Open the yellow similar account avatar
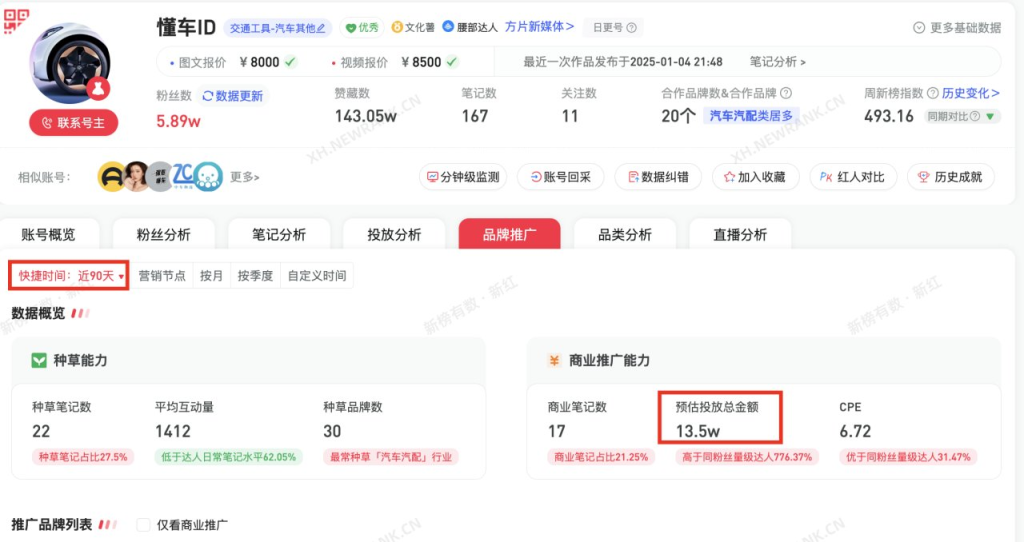This screenshot has height=542, width=1024. click(x=112, y=176)
